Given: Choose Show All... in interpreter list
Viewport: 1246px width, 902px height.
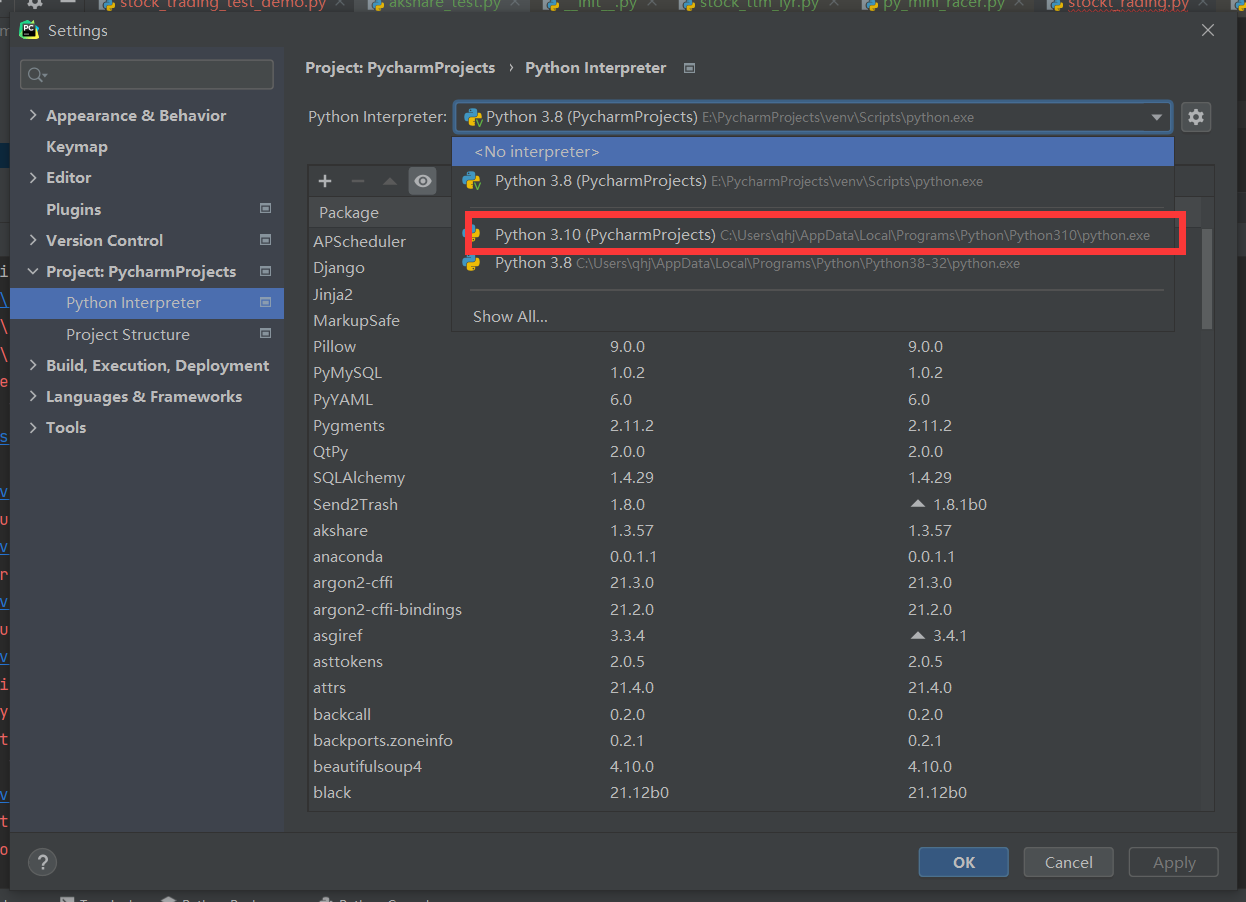Looking at the screenshot, I should pos(812,316).
